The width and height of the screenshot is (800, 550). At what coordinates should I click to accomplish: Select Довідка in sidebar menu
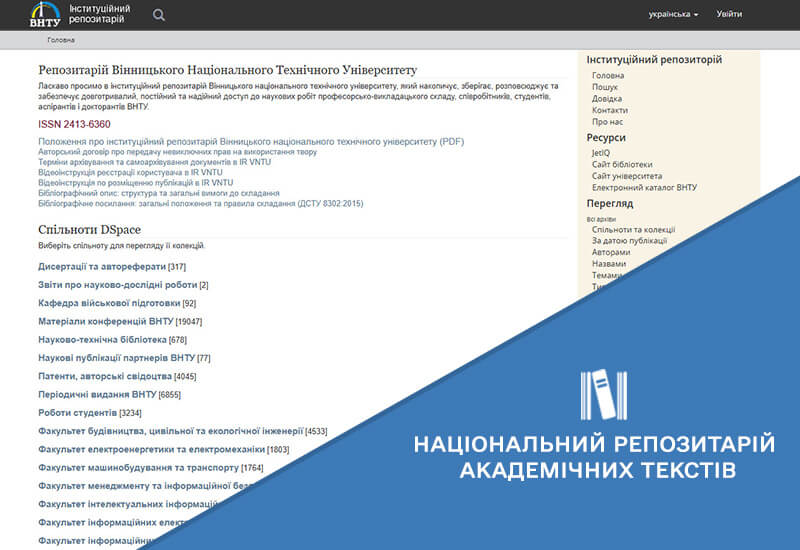(x=607, y=98)
